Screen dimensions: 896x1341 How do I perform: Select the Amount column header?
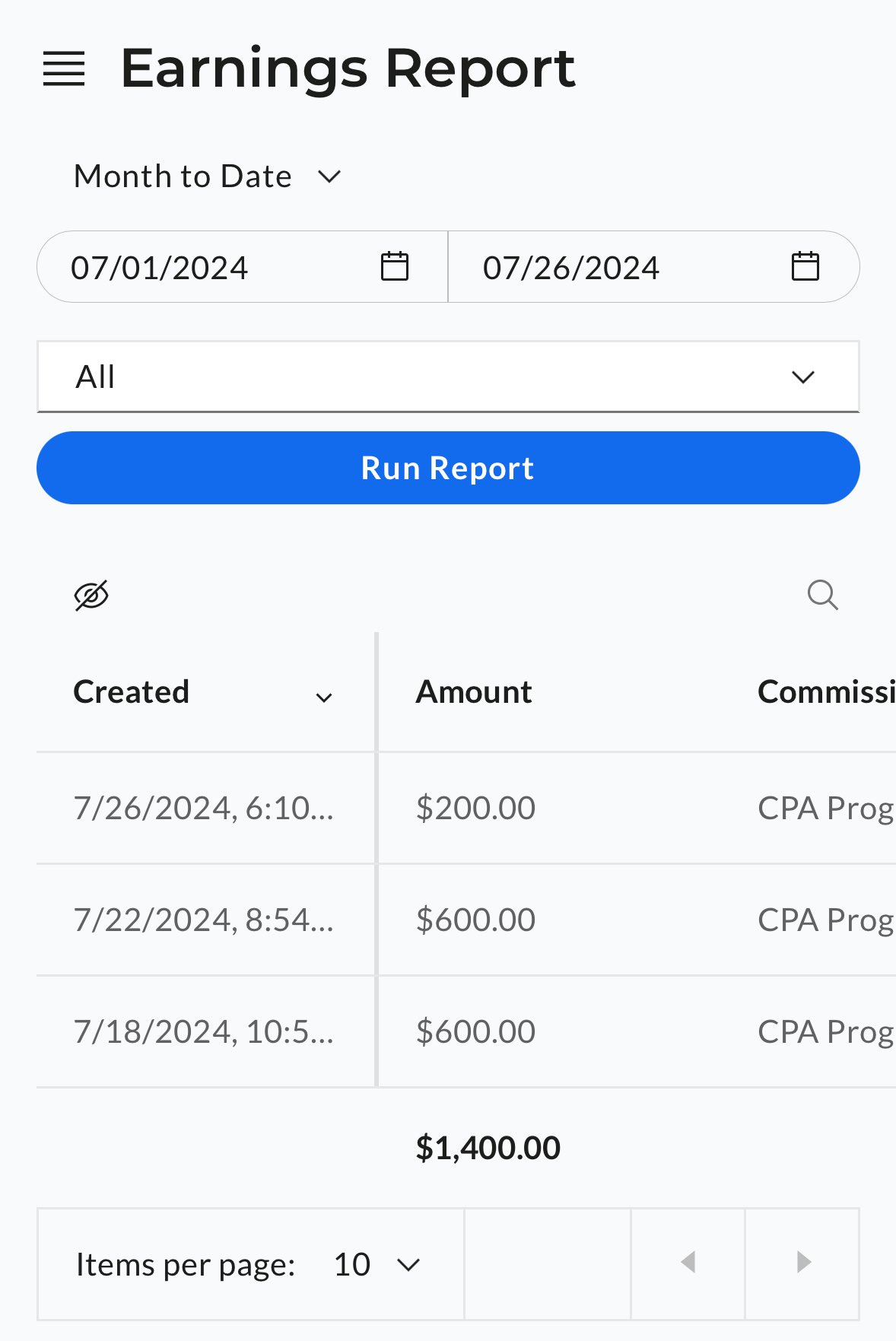[x=473, y=692]
